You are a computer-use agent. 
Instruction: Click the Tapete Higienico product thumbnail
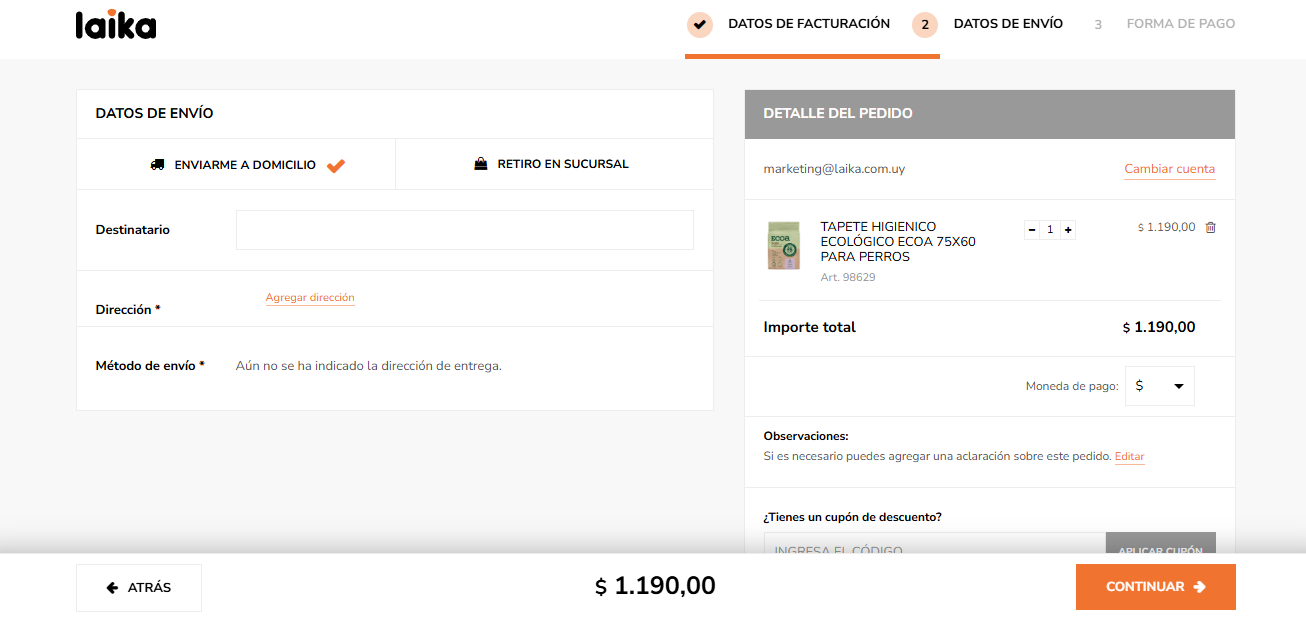point(783,246)
